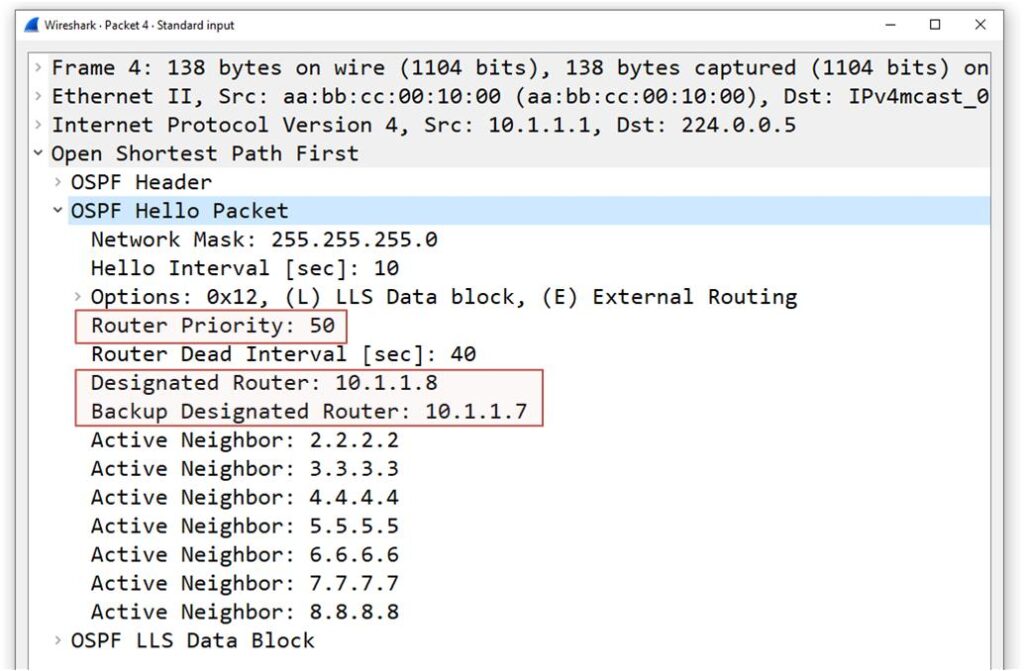Select Active Neighbor 5.5.5.5 entry
The image size is (1024, 671).
click(x=244, y=527)
